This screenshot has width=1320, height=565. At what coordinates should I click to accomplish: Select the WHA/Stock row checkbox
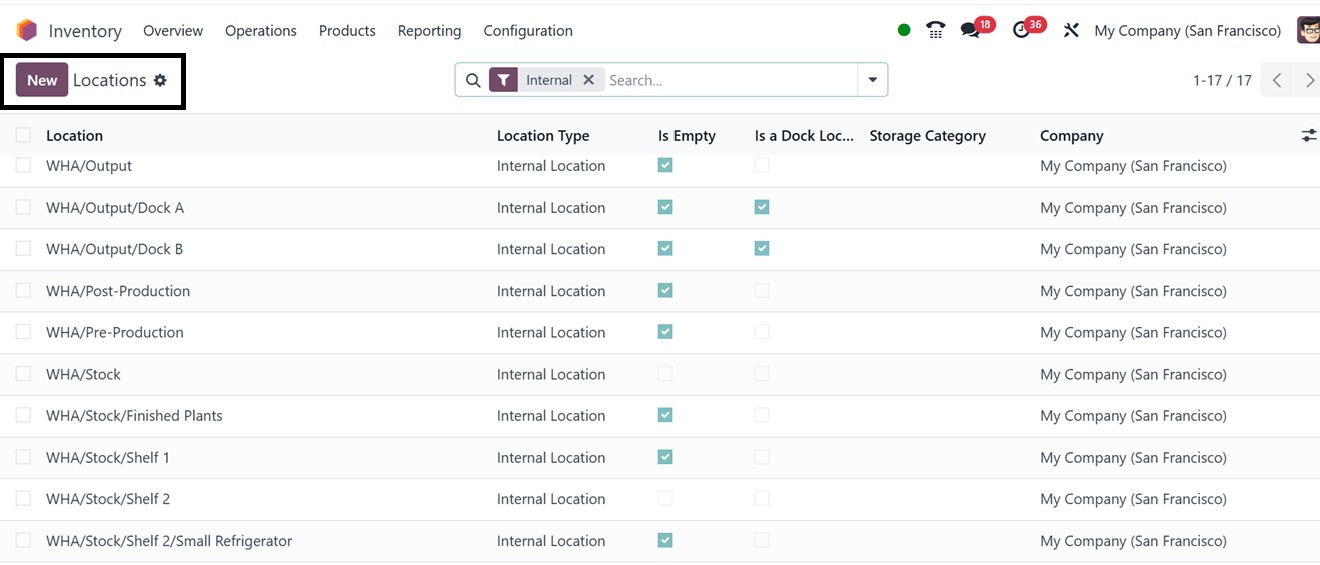point(23,373)
